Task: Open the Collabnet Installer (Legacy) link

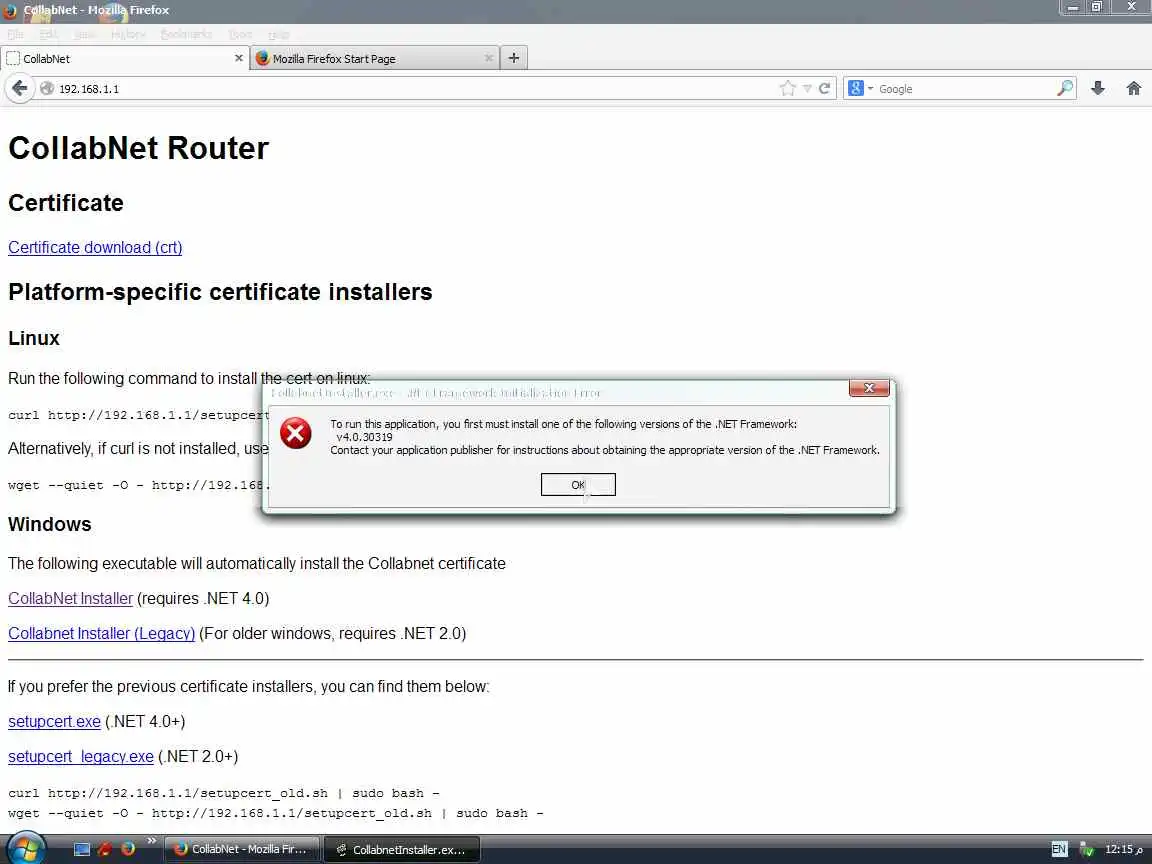Action: (x=101, y=633)
